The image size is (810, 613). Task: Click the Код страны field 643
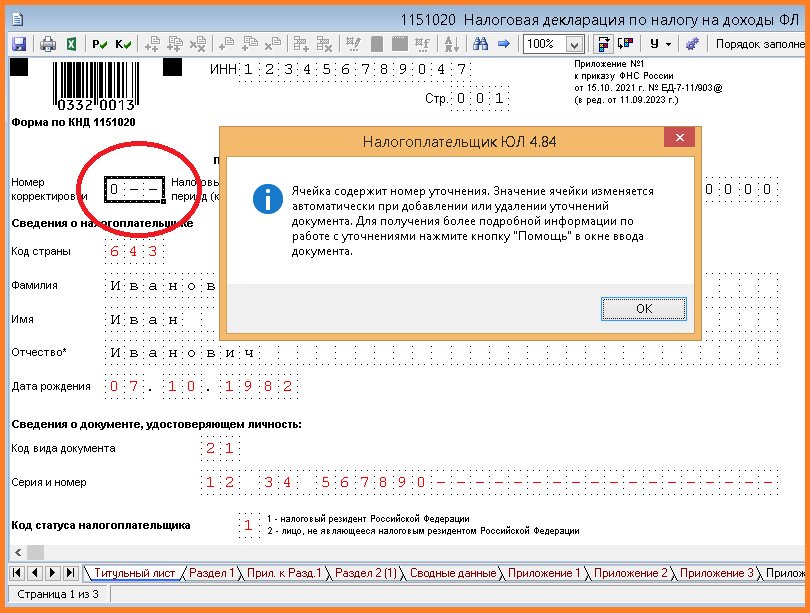pos(134,252)
